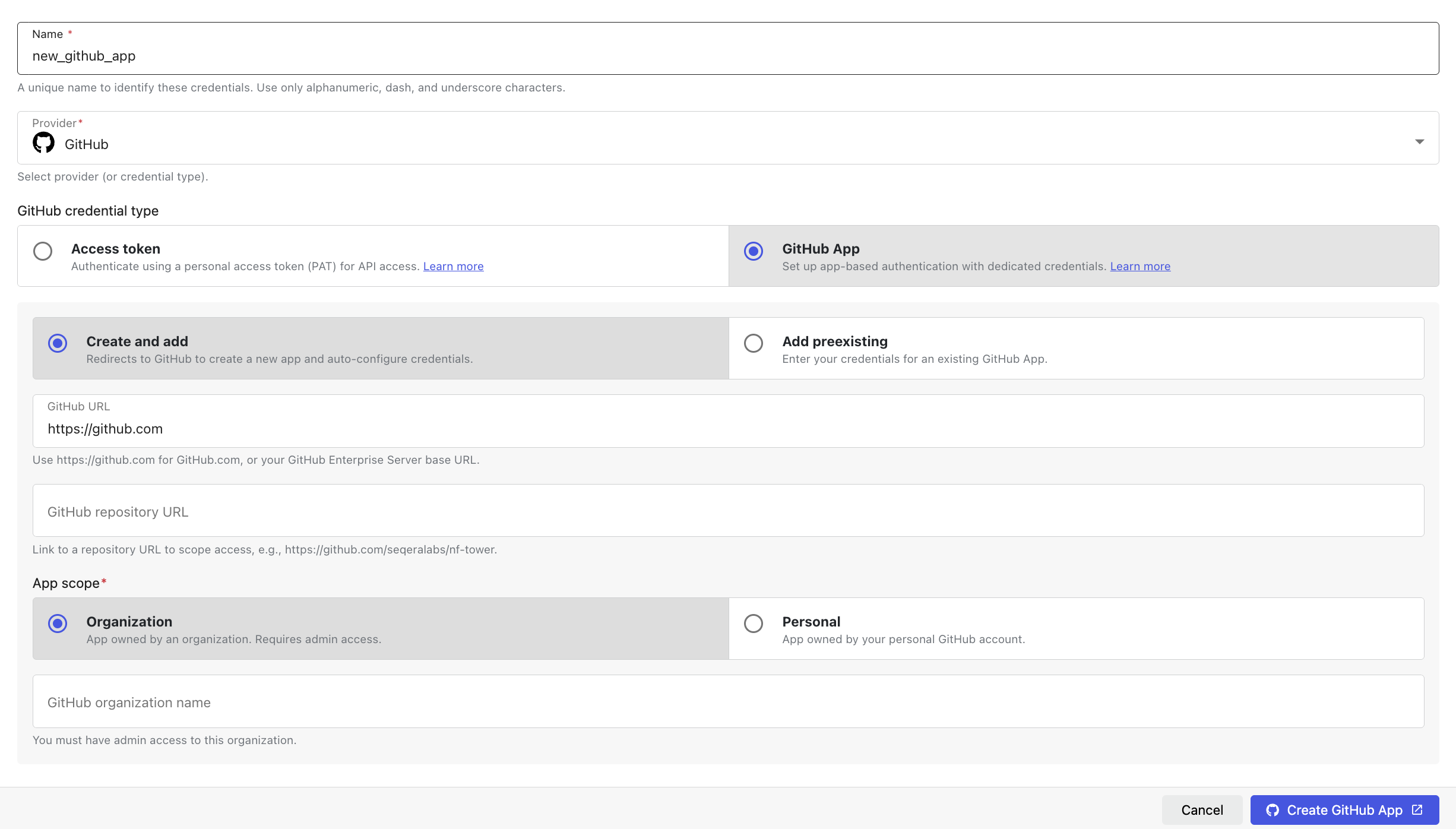Expand the Provider selector chevron

1419,141
